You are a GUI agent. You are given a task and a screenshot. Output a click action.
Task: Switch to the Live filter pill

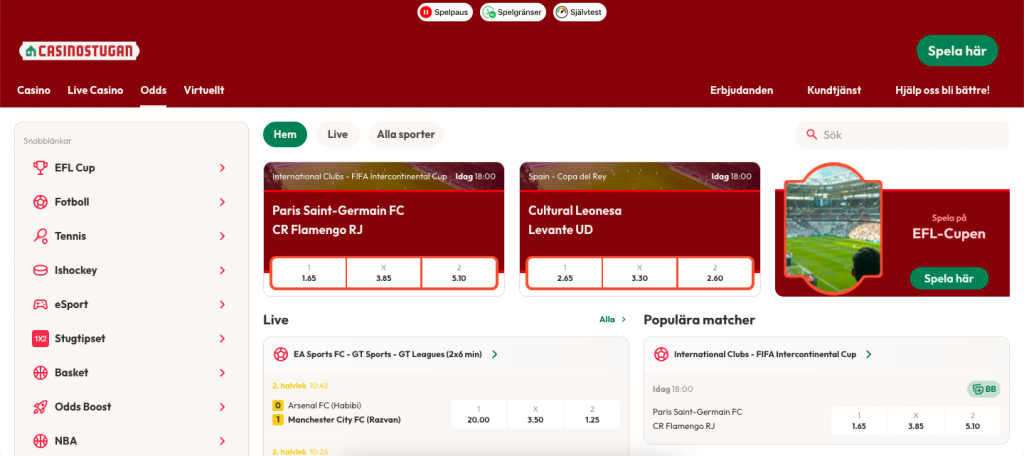[x=338, y=135]
